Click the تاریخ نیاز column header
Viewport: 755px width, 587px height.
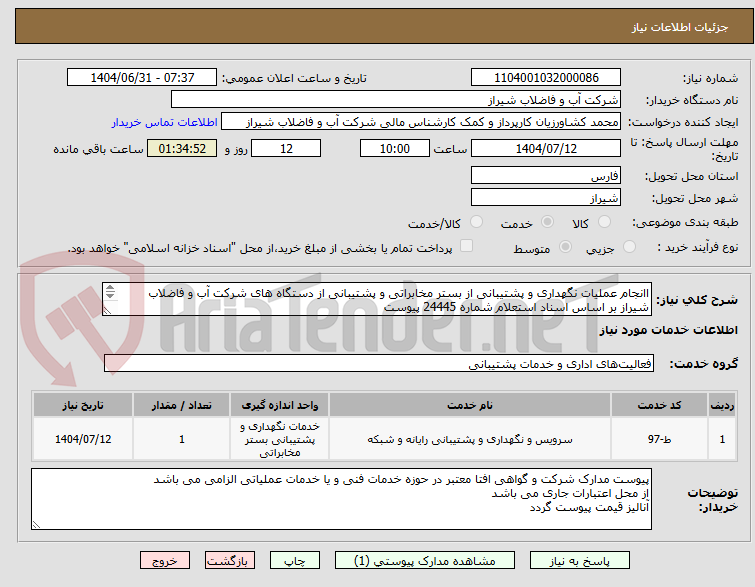[x=83, y=405]
